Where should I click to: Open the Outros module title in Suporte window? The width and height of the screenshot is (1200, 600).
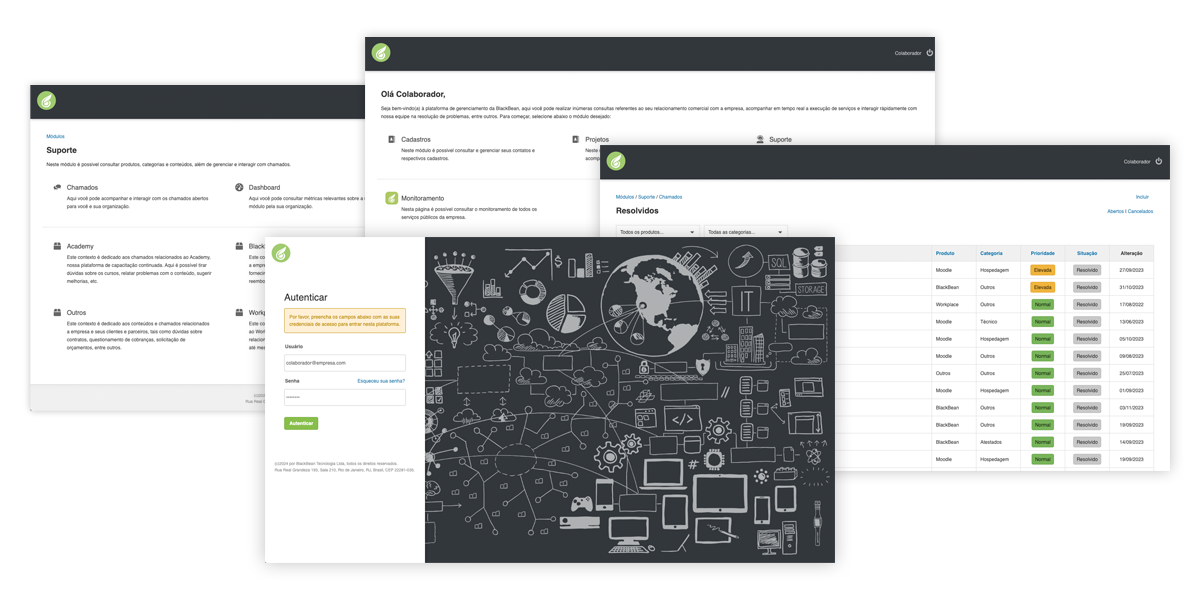click(76, 313)
